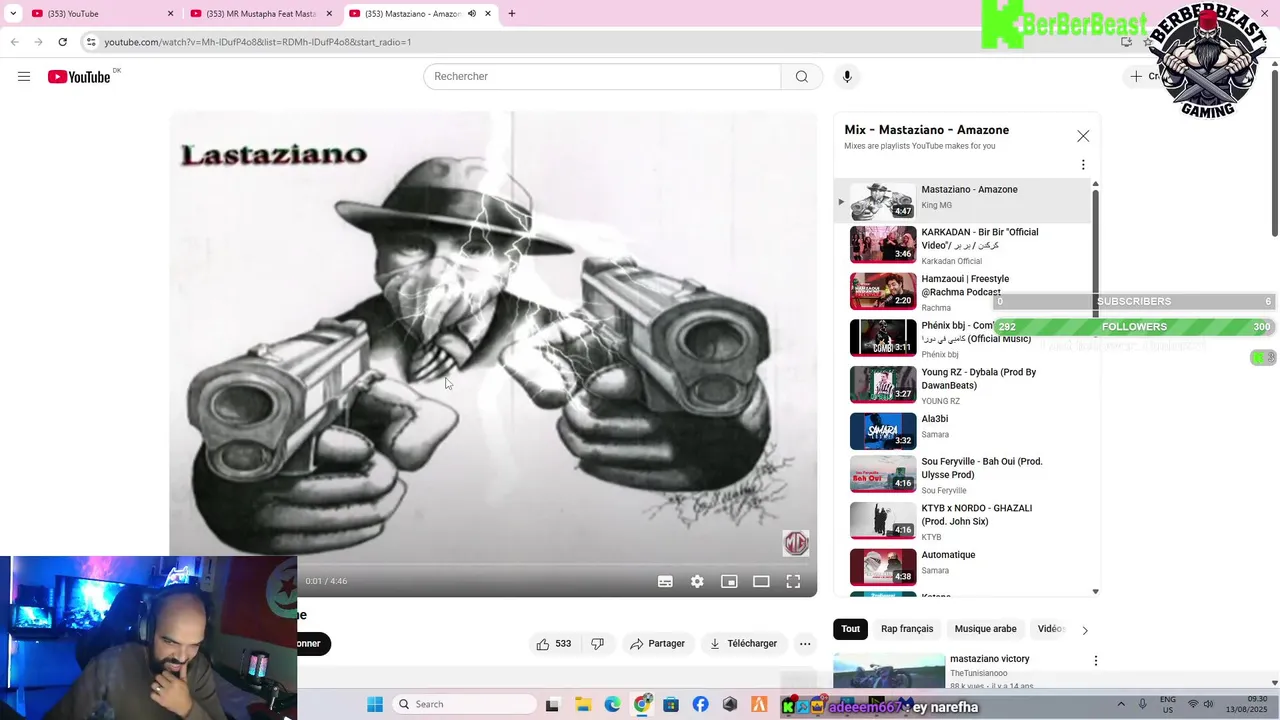Play Young RZ - Dybala from mix
This screenshot has height=720, width=1280.
(962, 385)
